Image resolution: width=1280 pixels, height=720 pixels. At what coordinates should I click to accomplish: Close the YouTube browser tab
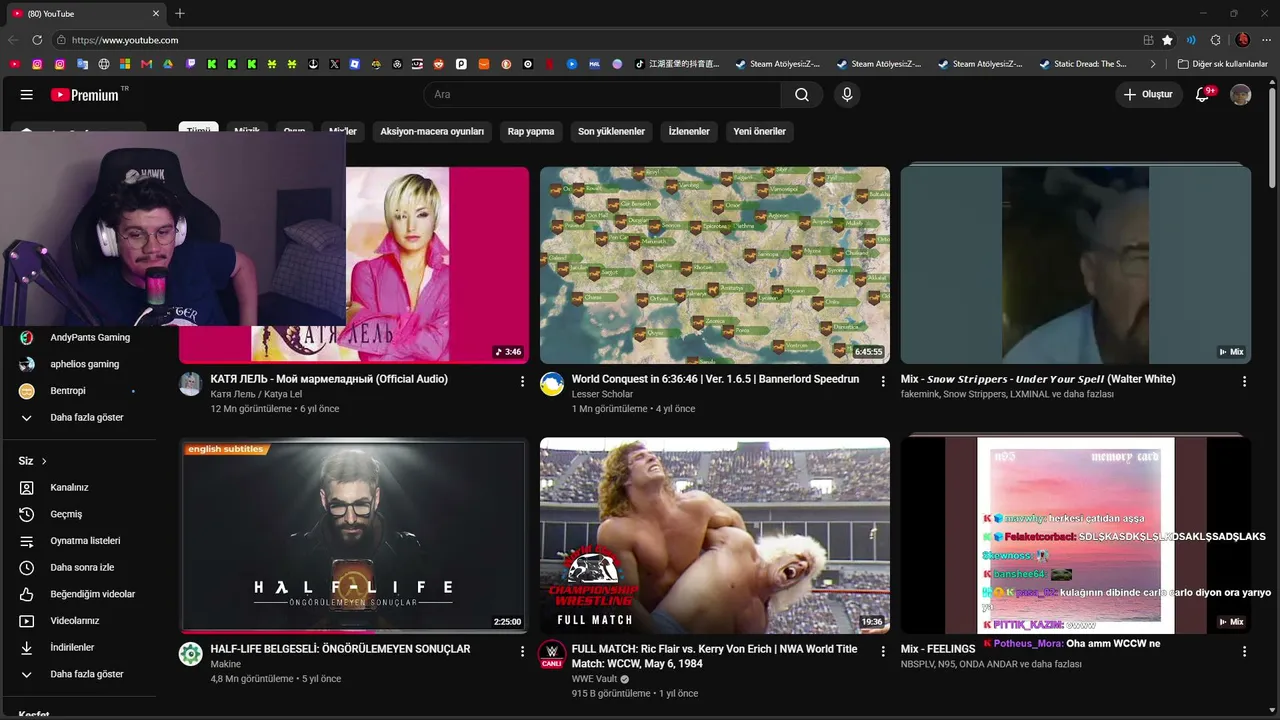click(156, 14)
